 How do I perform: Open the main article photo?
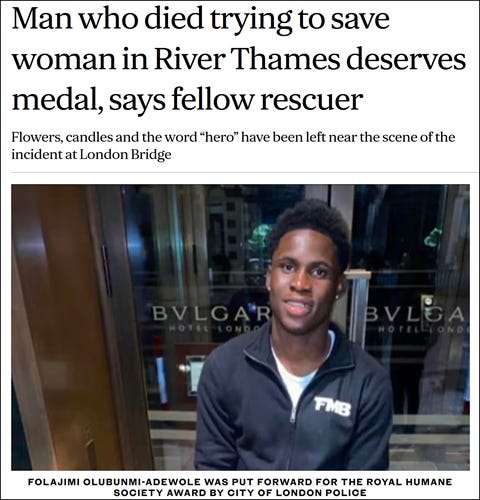pos(240,327)
